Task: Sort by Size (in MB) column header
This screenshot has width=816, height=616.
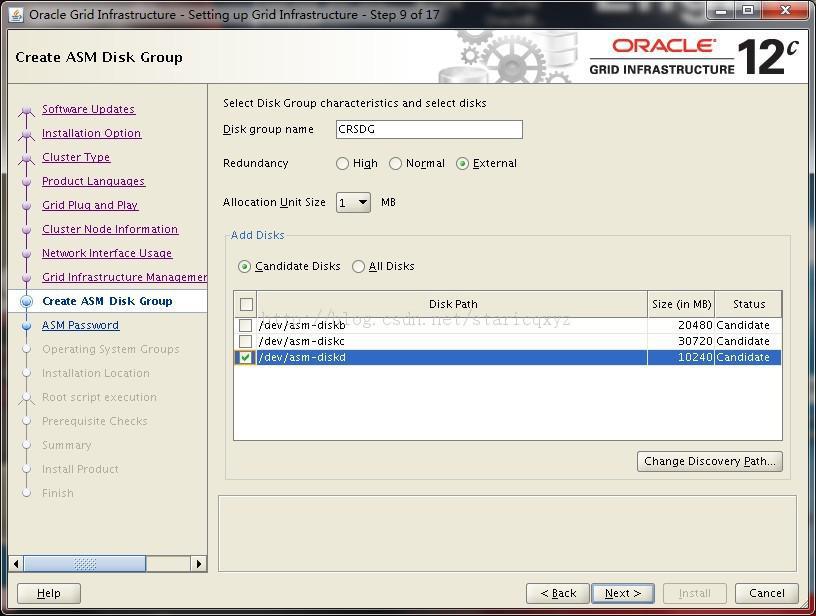Action: (681, 304)
